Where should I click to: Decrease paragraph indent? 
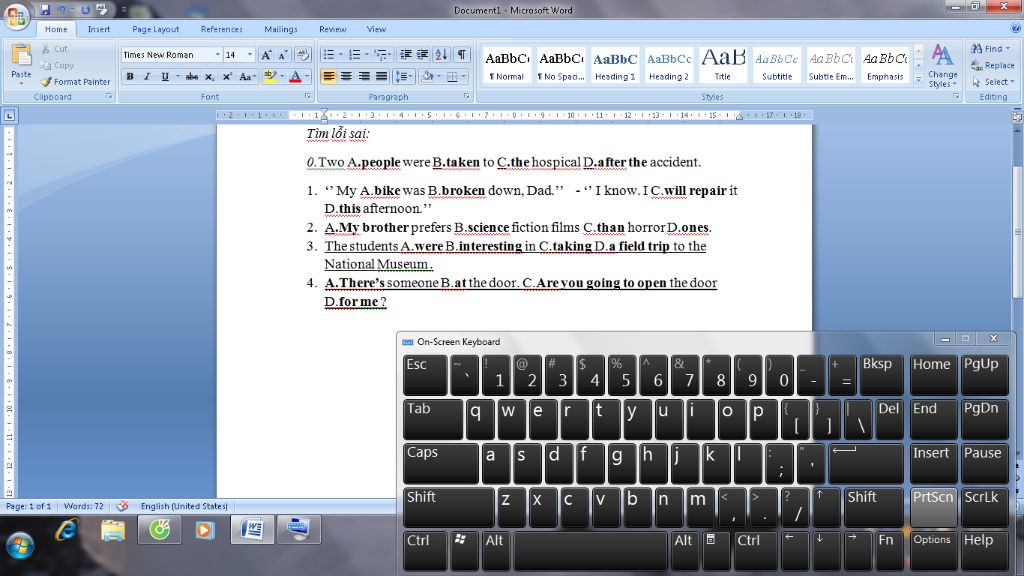pyautogui.click(x=406, y=55)
